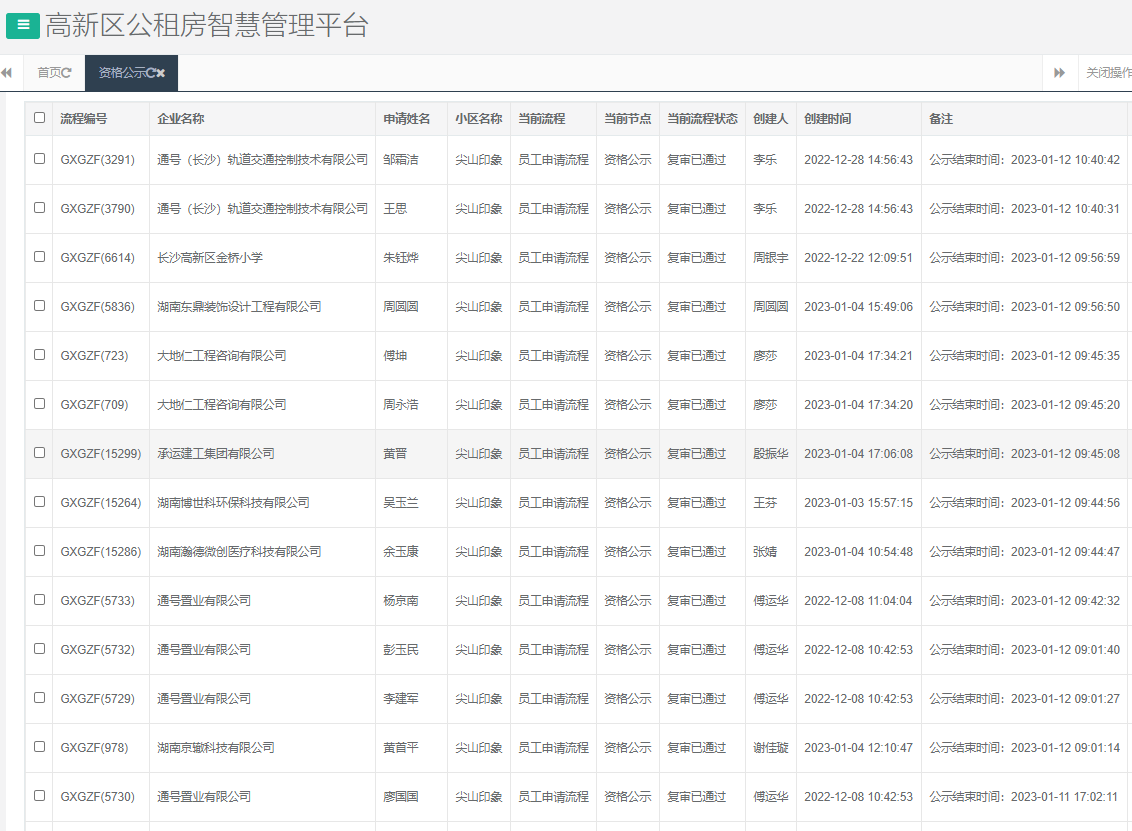The height and width of the screenshot is (831, 1132).
Task: Refresh the 首页 tab via its reload icon
Action: point(67,73)
